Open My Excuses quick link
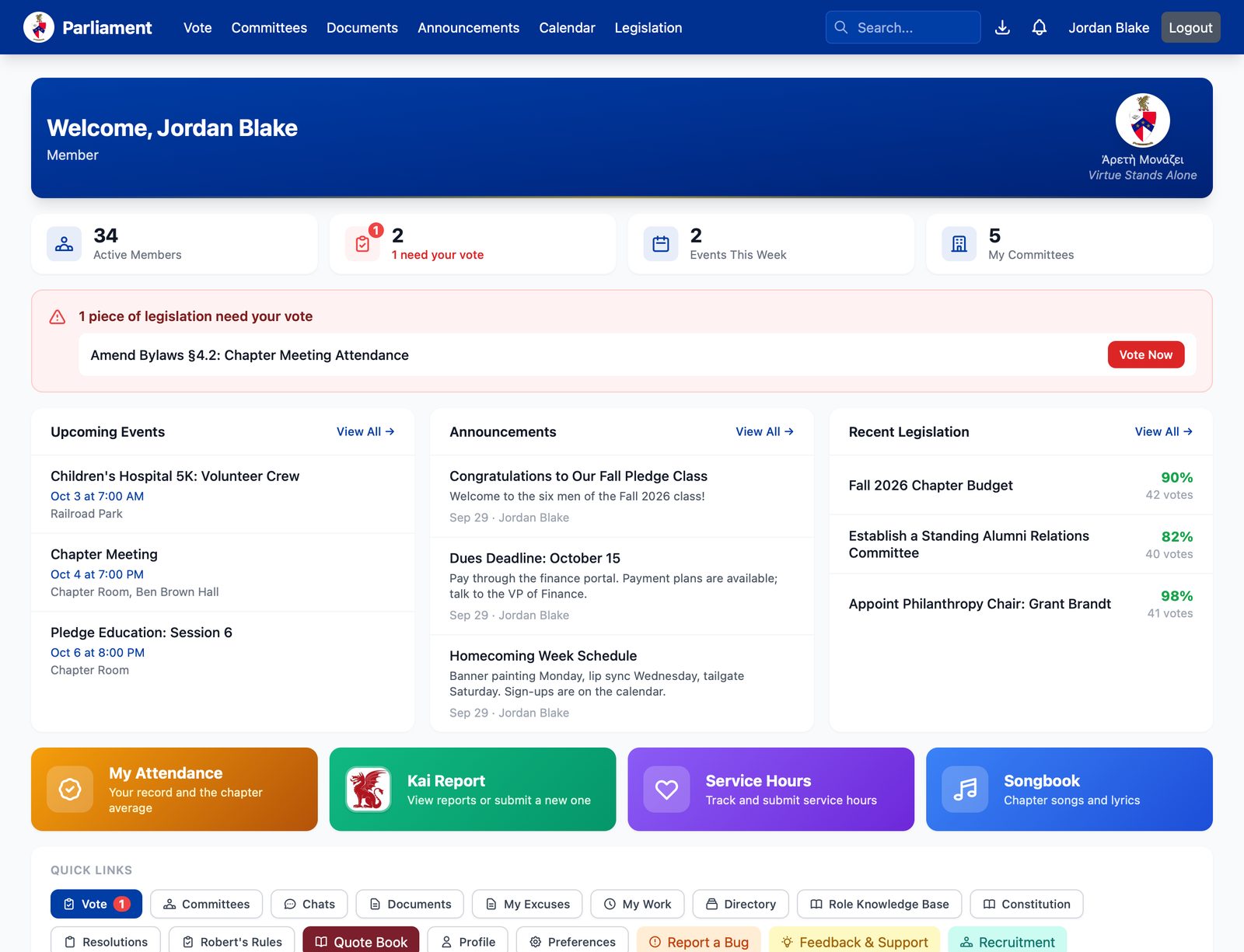Image resolution: width=1244 pixels, height=952 pixels. point(527,904)
